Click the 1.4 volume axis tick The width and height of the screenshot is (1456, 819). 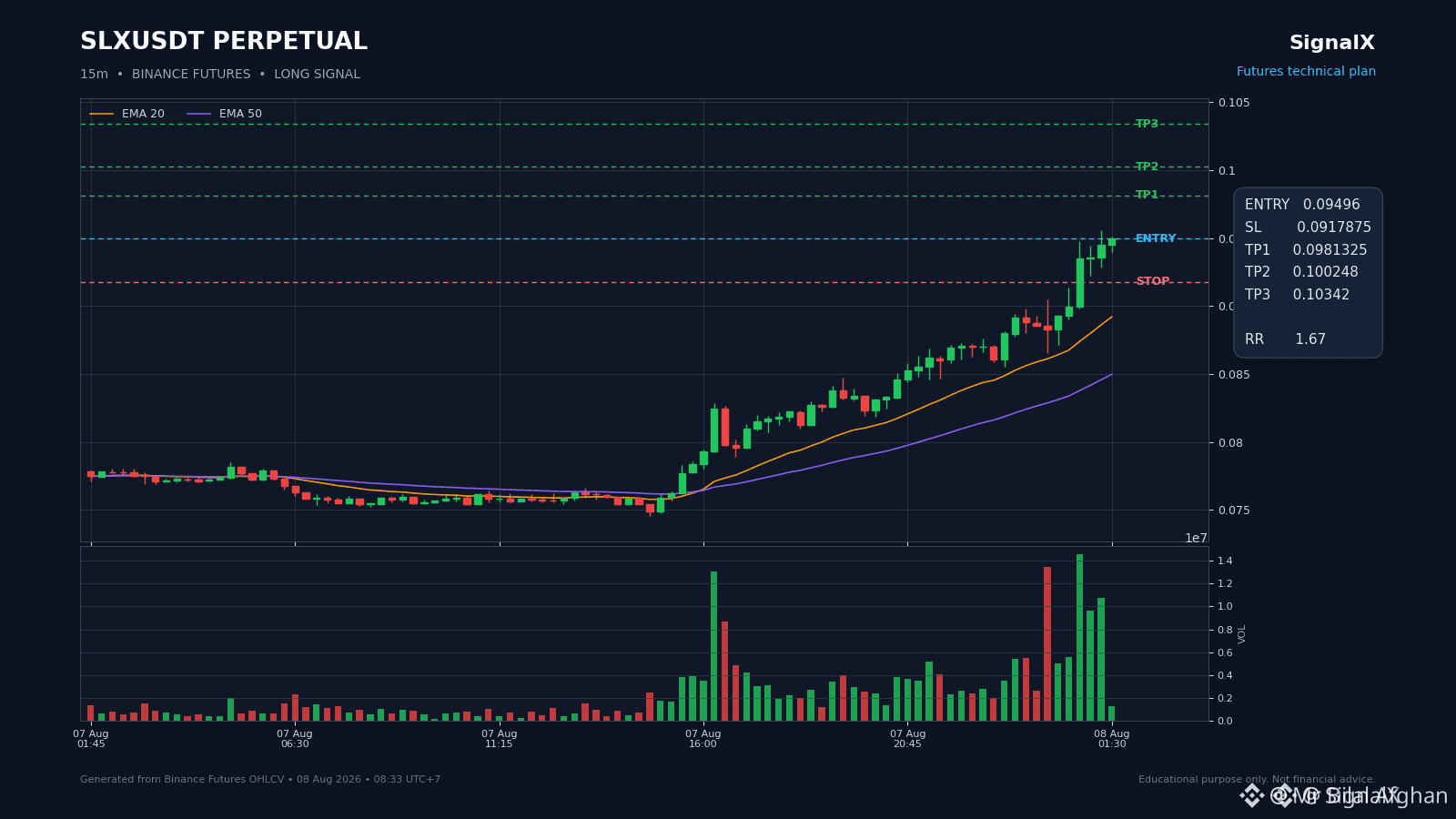pyautogui.click(x=1225, y=561)
